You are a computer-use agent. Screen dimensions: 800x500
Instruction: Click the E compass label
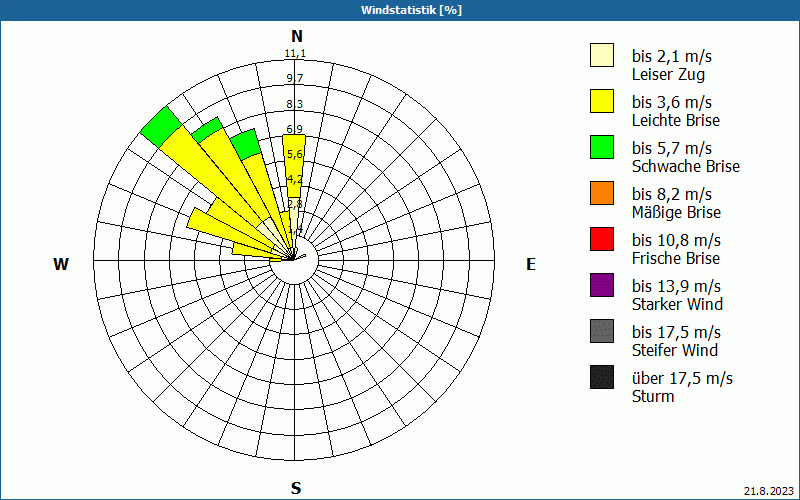pyautogui.click(x=531, y=264)
